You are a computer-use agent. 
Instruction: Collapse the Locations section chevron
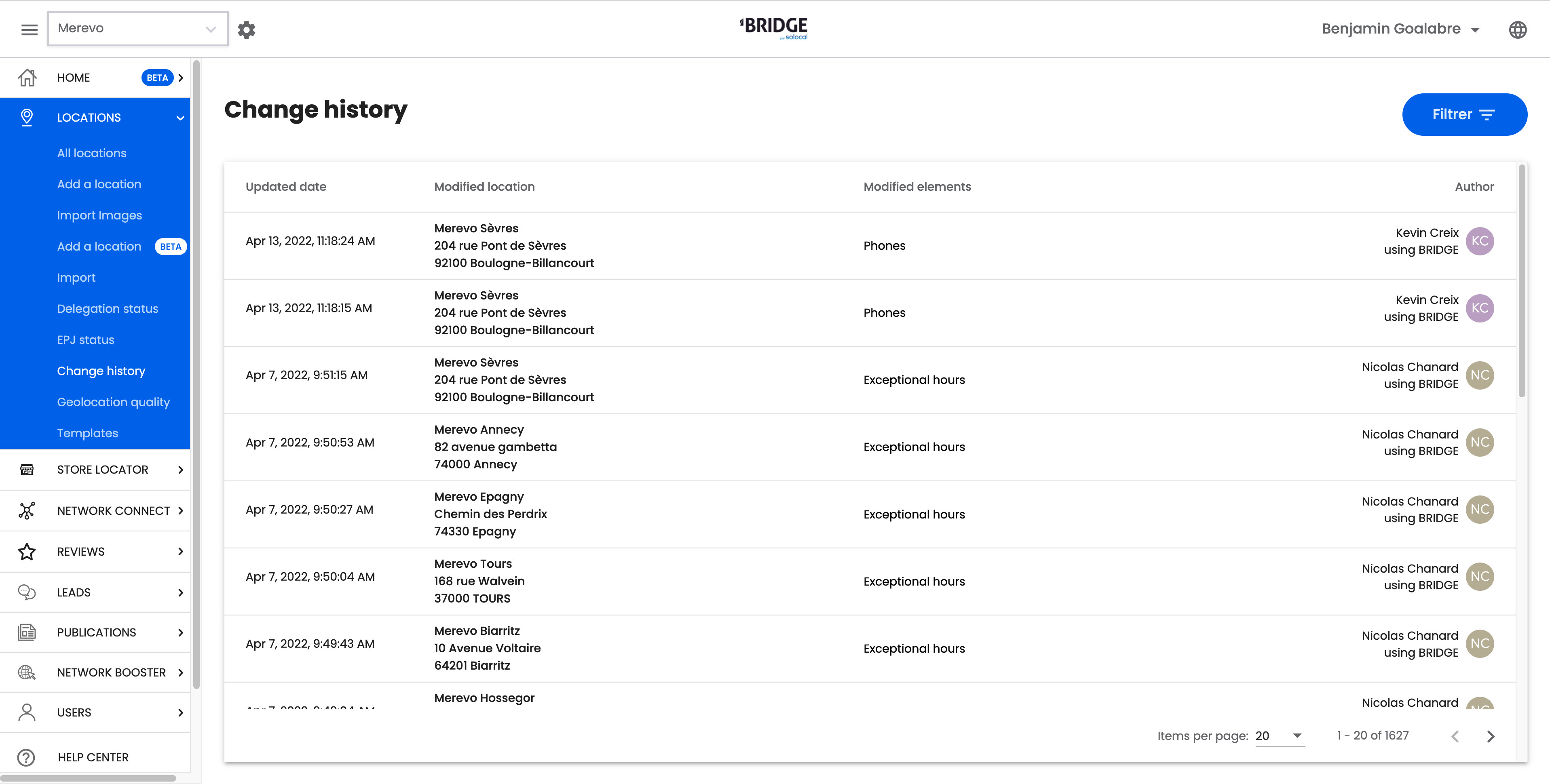pos(181,118)
